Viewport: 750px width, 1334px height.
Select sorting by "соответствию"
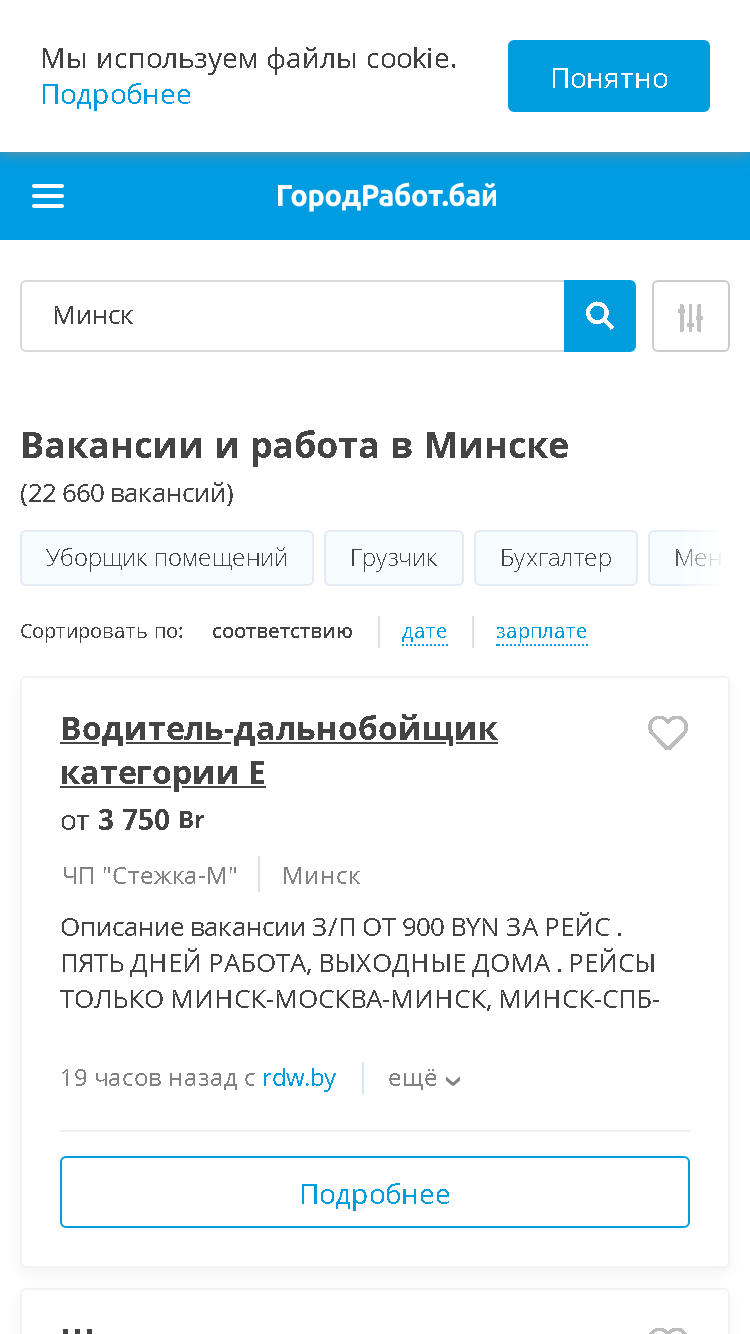282,632
